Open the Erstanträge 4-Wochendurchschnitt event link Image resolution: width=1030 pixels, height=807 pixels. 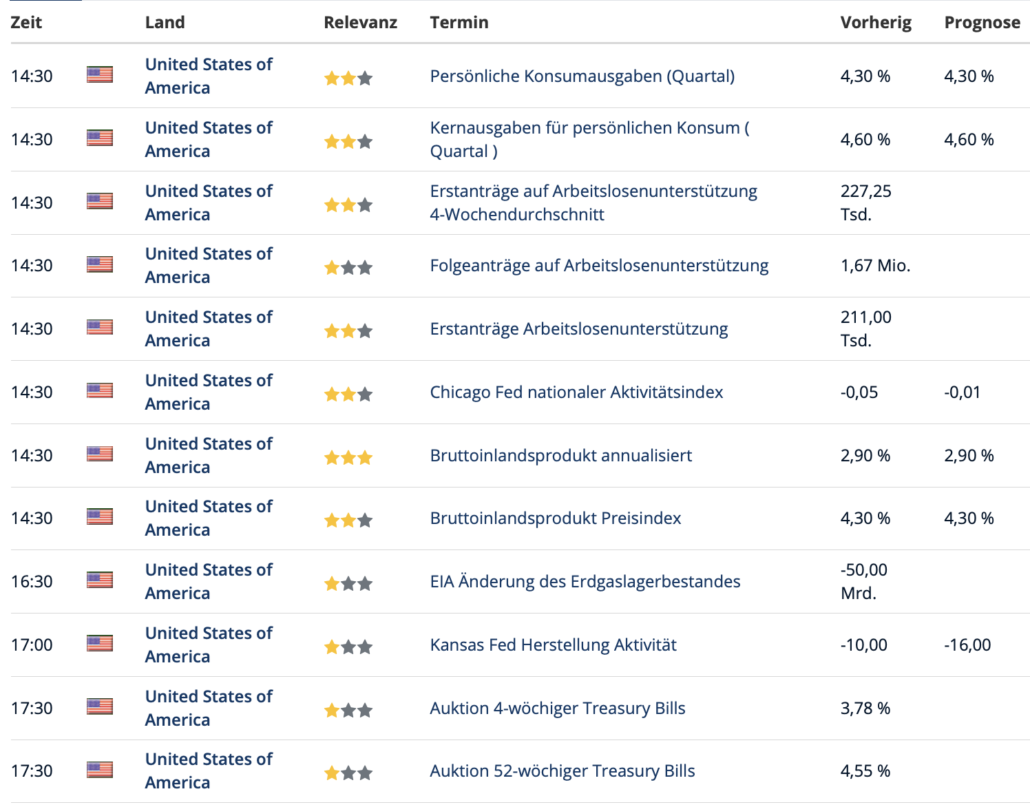(x=593, y=202)
